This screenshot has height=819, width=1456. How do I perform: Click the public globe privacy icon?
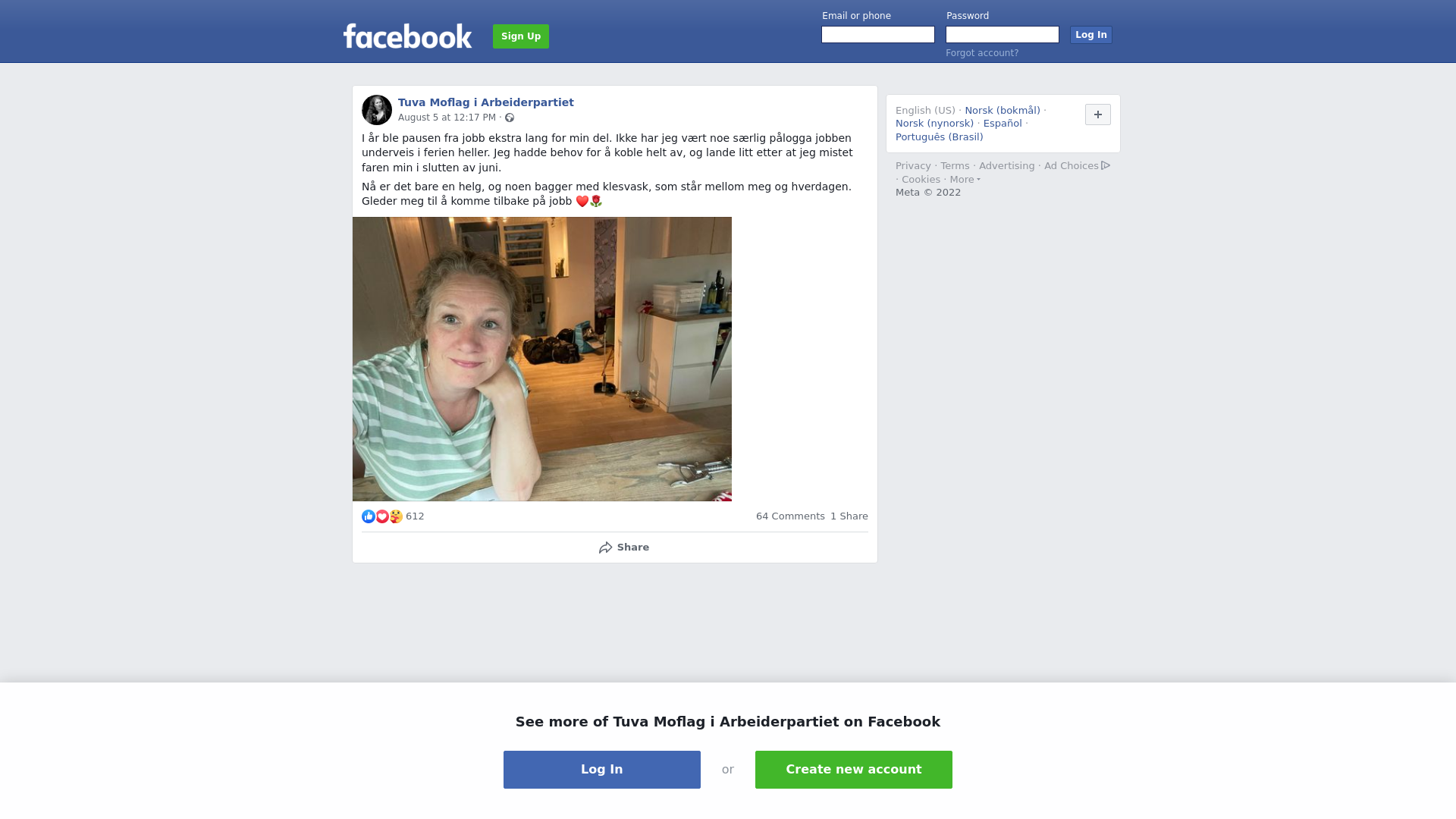510,118
